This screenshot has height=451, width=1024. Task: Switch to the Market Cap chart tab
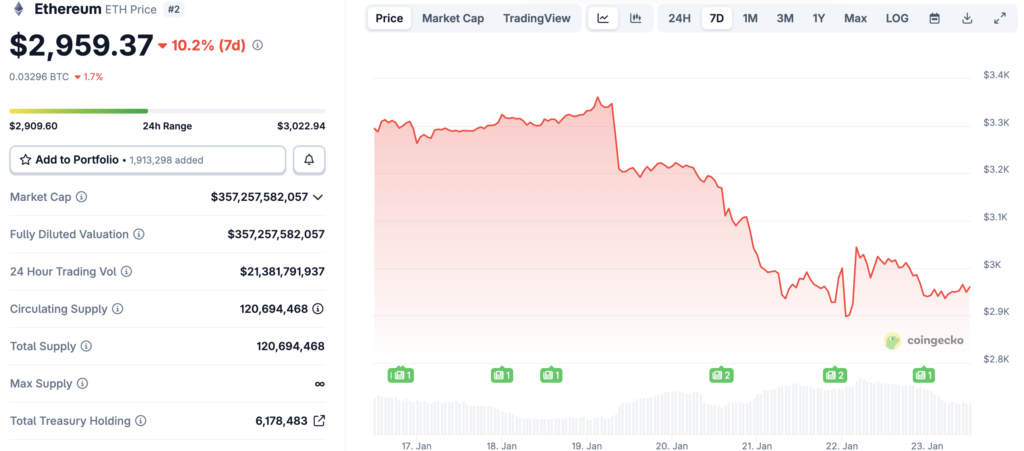click(x=452, y=18)
